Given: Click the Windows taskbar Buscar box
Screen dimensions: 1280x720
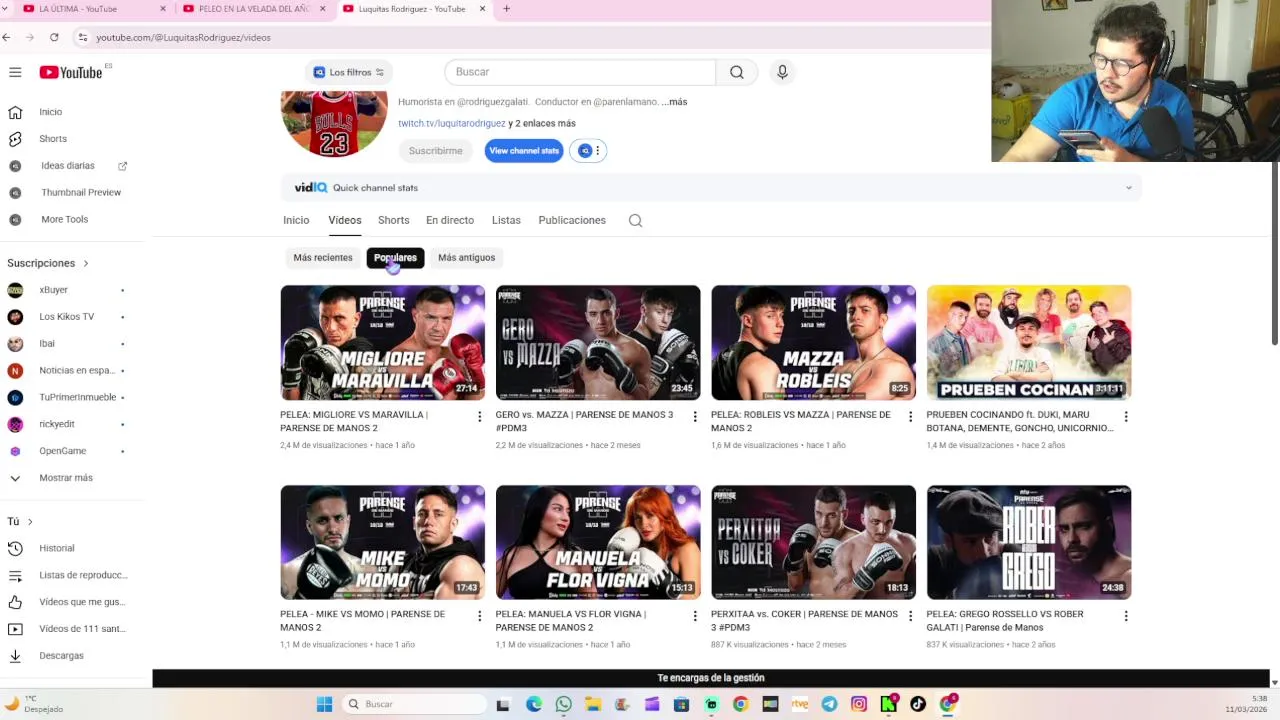Looking at the screenshot, I should [x=413, y=704].
